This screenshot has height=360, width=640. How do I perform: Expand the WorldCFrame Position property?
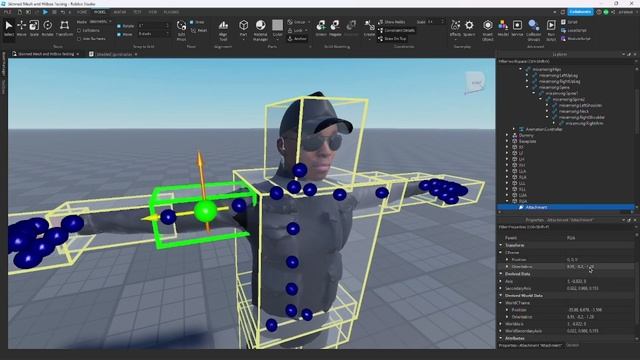(x=507, y=310)
